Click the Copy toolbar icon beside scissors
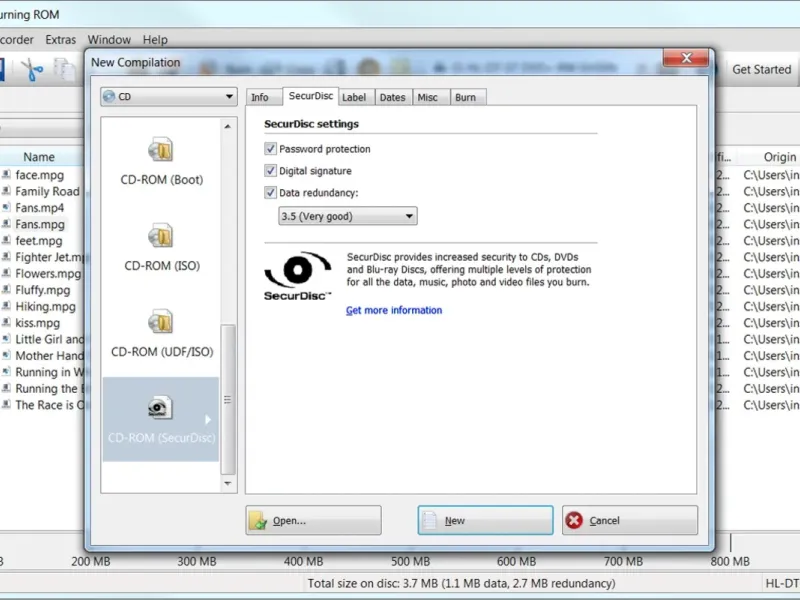This screenshot has width=800, height=600. pyautogui.click(x=64, y=70)
